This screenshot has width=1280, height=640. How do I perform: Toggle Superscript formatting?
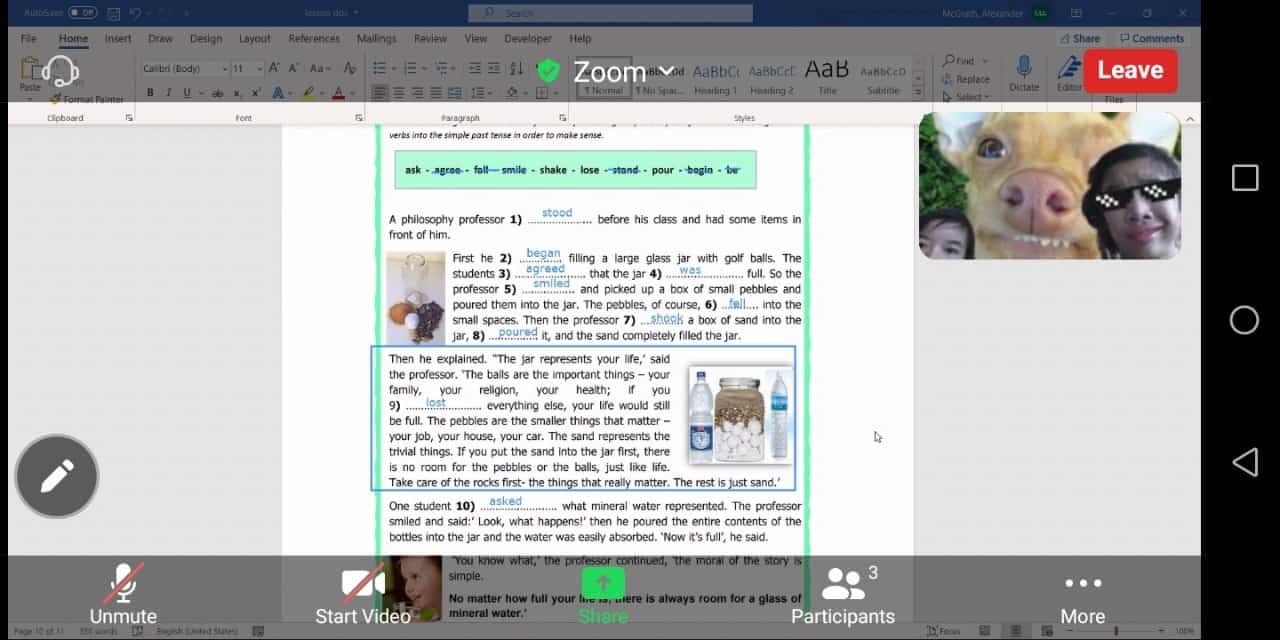(x=256, y=92)
